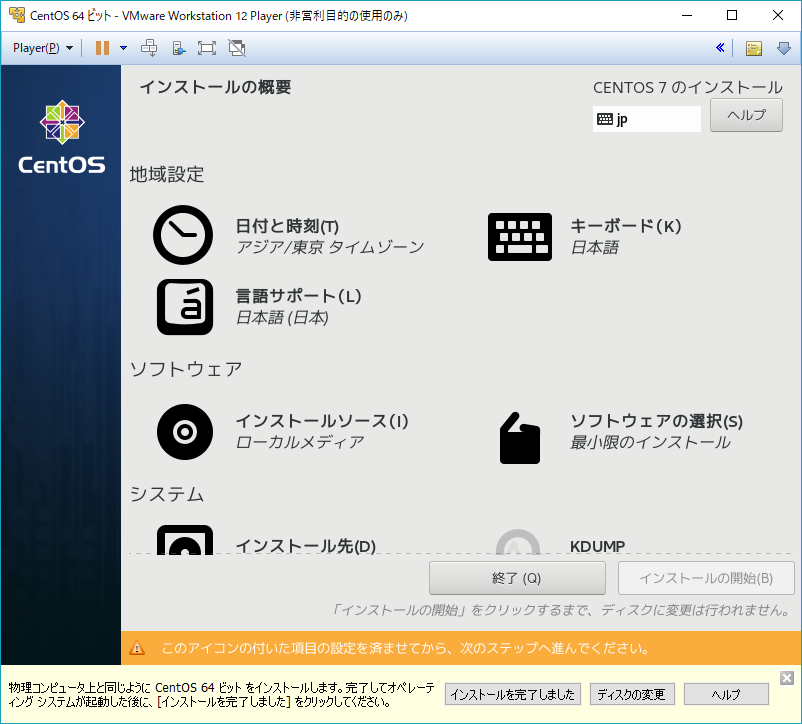The height and width of the screenshot is (724, 802).
Task: Open 言語サポート(L) settings
Action: [x=298, y=296]
